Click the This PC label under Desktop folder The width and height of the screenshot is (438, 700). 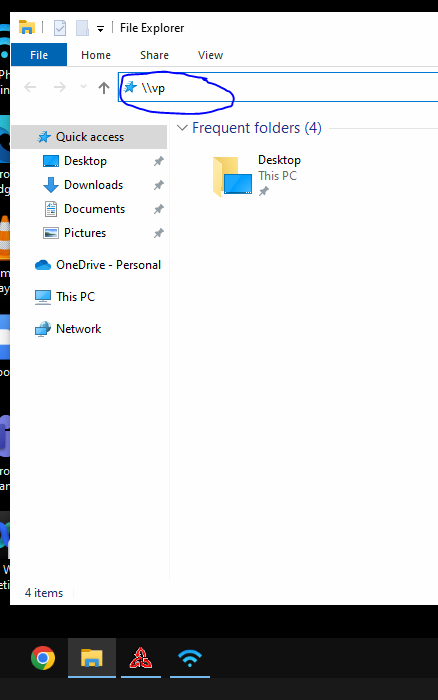point(277,176)
